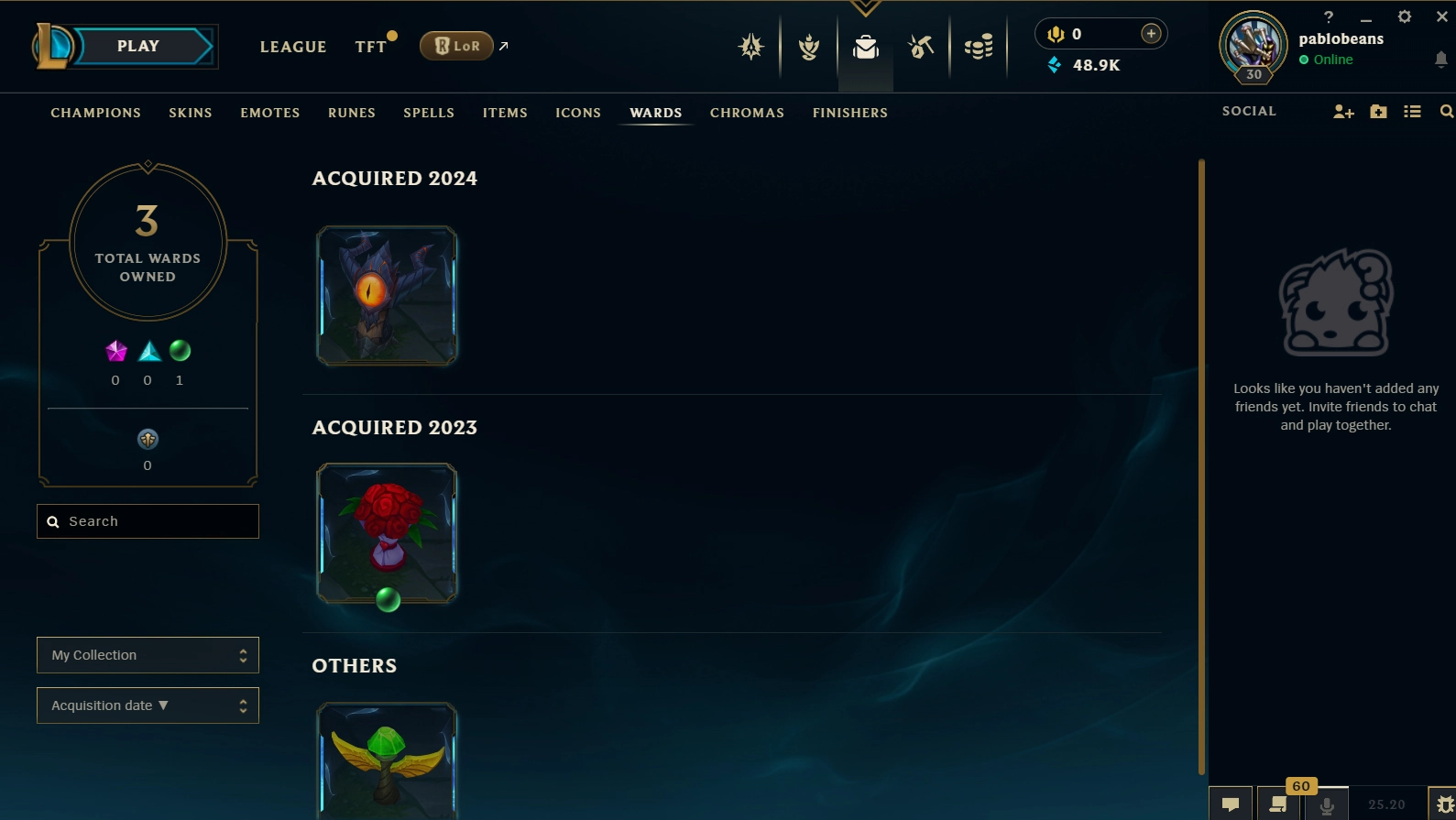
Task: Switch to the Chromas tab
Action: (x=747, y=113)
